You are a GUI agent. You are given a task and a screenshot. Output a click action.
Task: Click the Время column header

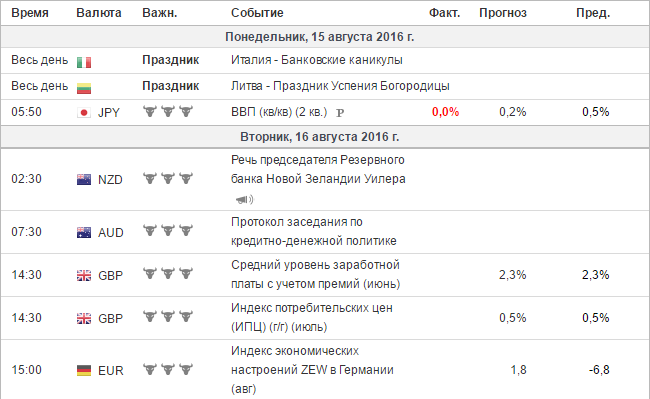click(30, 13)
